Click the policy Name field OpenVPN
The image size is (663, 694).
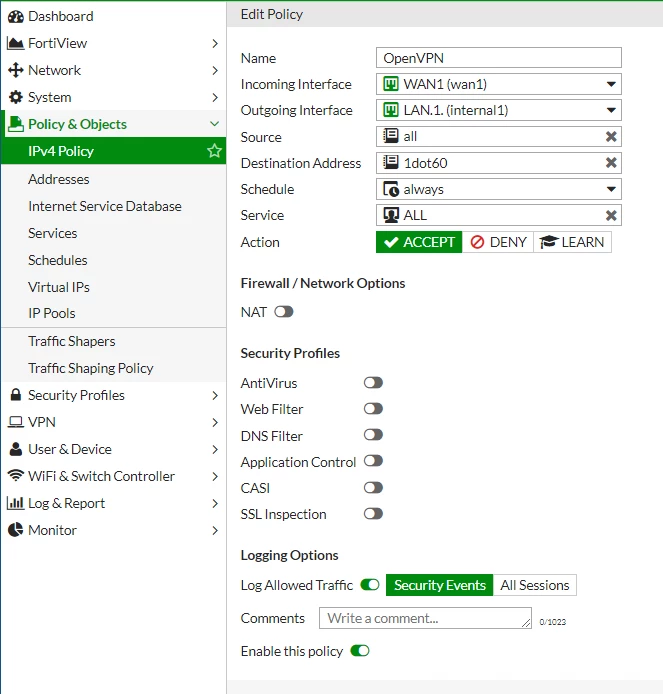click(x=499, y=58)
